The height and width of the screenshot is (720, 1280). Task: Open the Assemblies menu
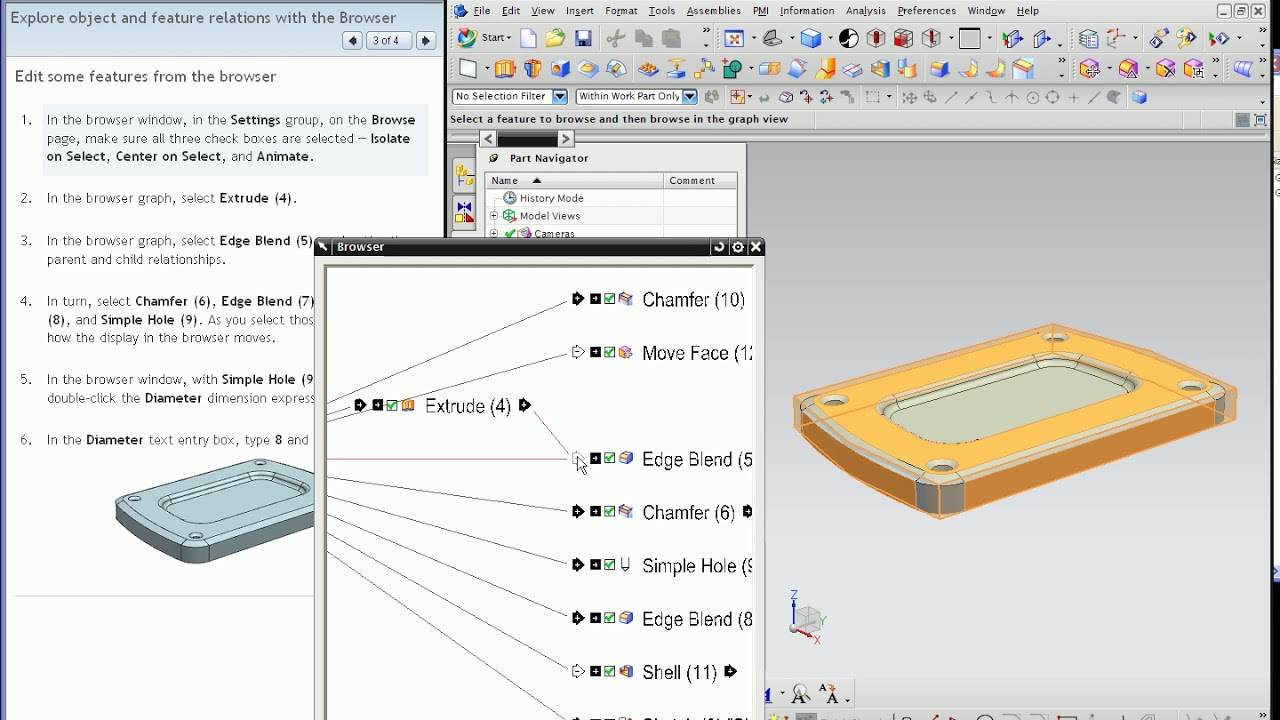pos(714,11)
